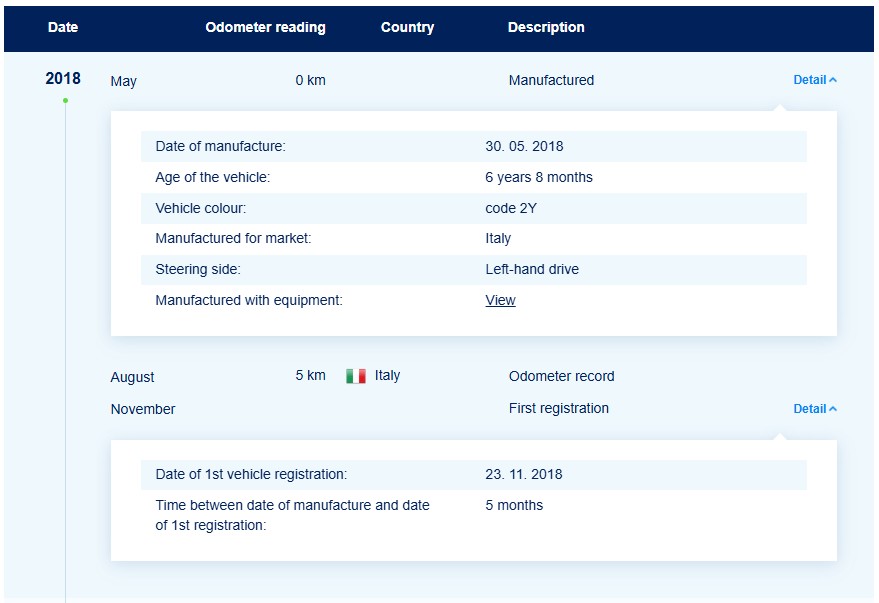Click the Country column header
This screenshot has height=603, width=879.
(x=408, y=27)
